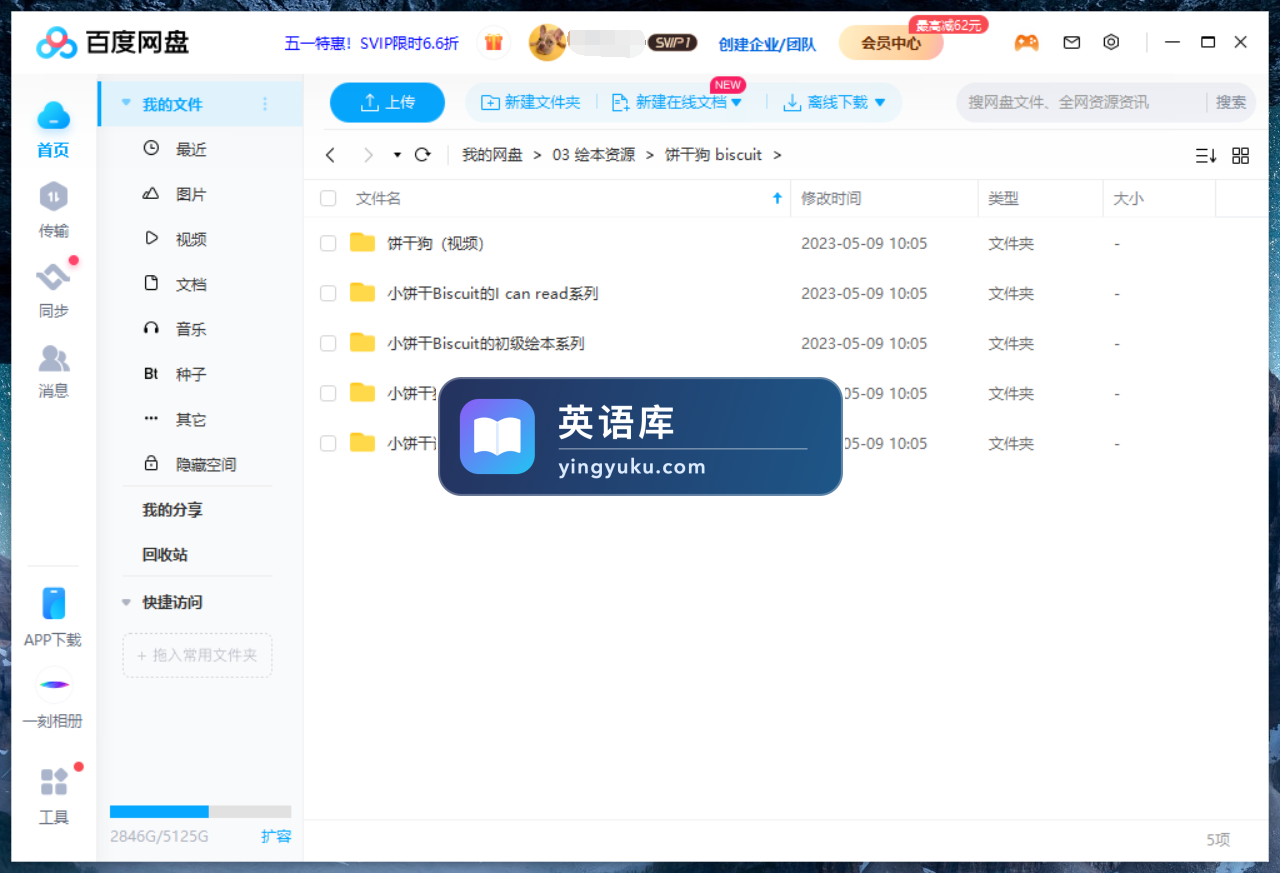1280x873 pixels.
Task: Click the 我的文件 more-options dots
Action: [x=265, y=104]
